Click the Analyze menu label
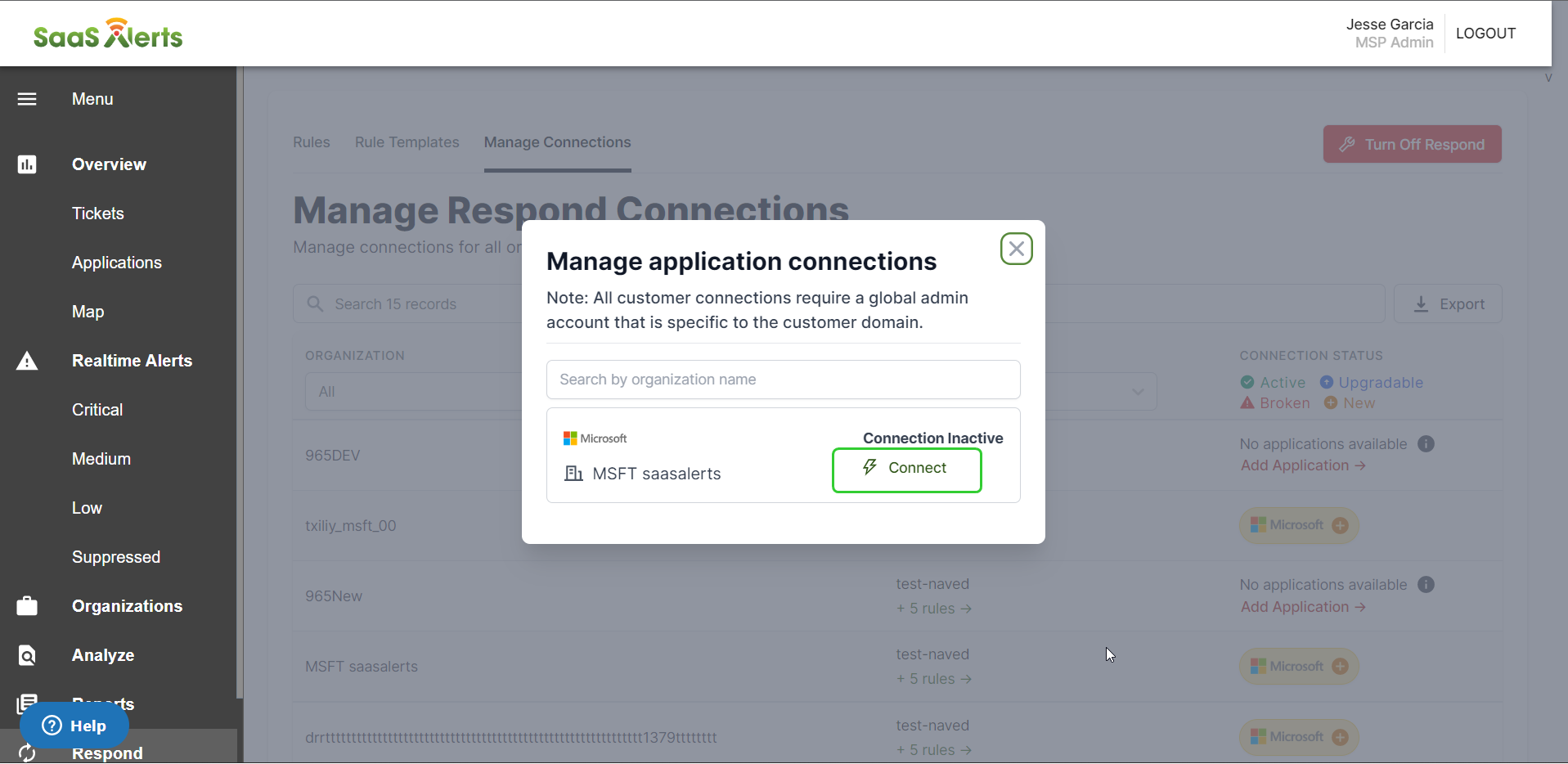This screenshot has width=1568, height=764. (x=103, y=655)
